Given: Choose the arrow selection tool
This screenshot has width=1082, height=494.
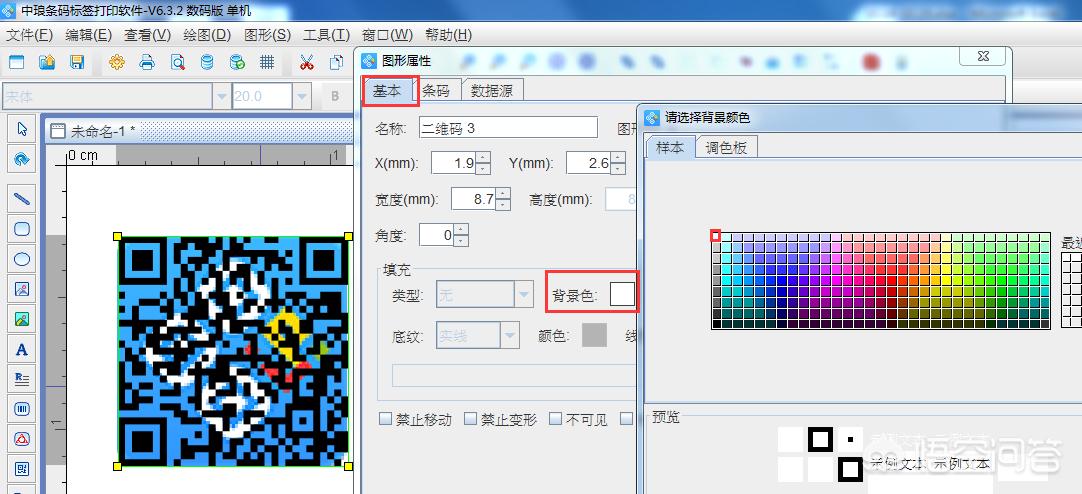Looking at the screenshot, I should click(x=22, y=129).
